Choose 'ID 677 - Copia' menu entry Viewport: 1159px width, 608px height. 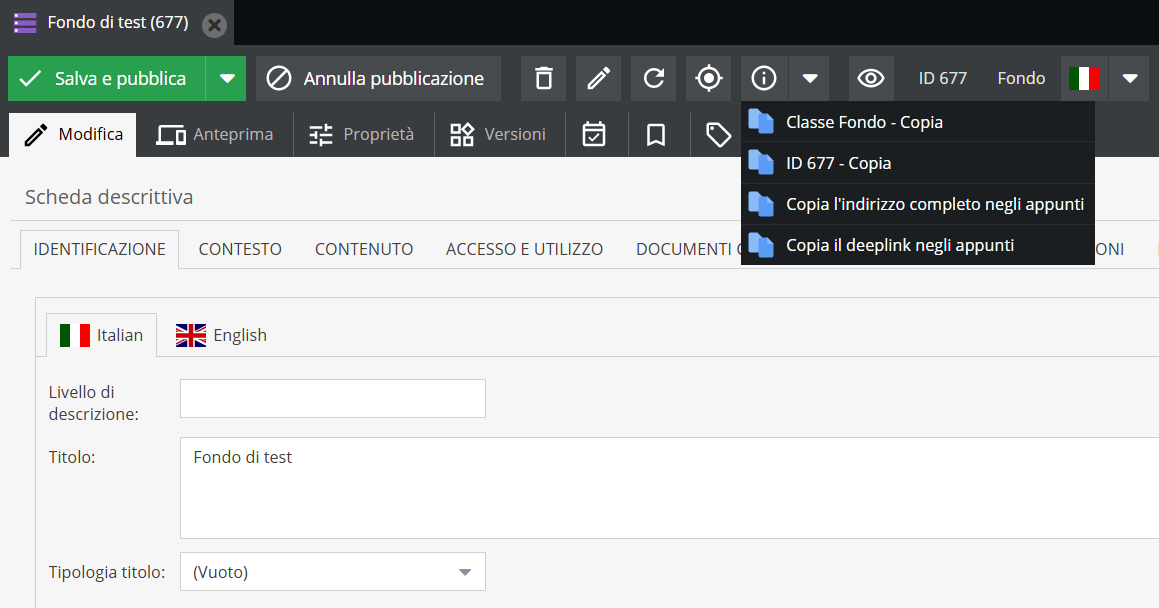coord(838,163)
